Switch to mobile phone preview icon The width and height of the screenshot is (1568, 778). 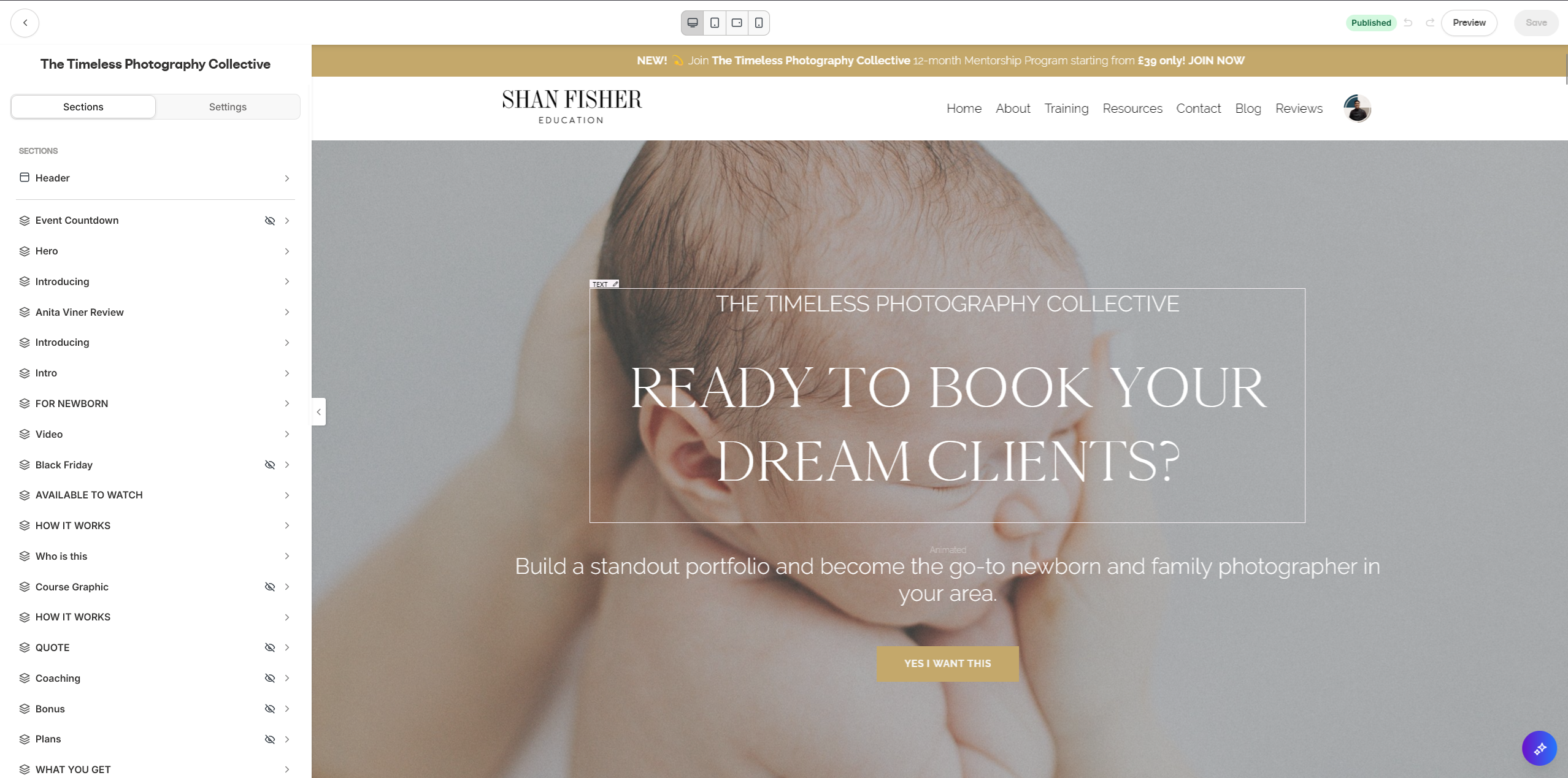(759, 23)
